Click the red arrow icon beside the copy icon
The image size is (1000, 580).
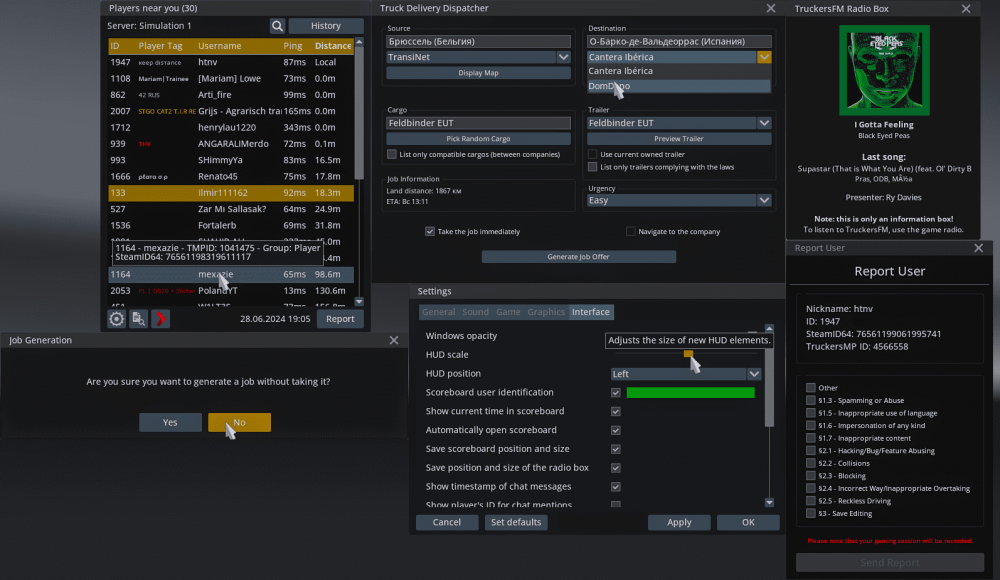(x=160, y=318)
